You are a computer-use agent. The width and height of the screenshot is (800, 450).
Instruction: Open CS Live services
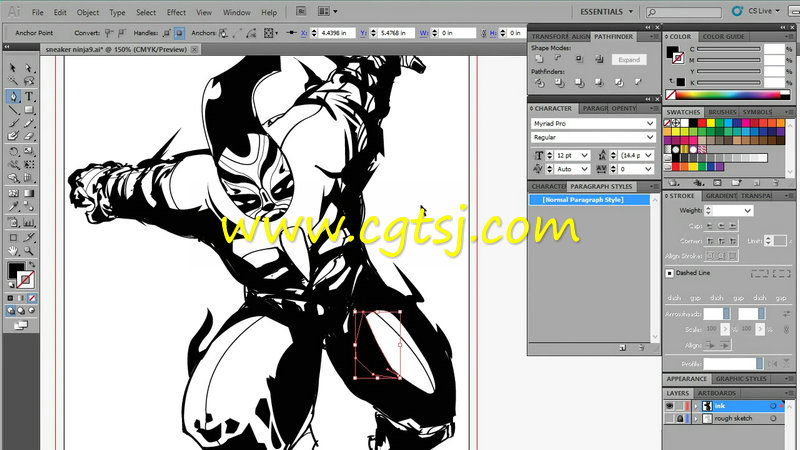pyautogui.click(x=756, y=11)
